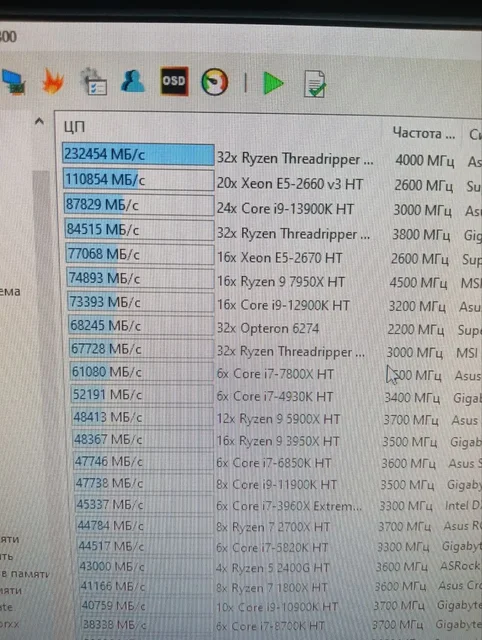Sort by ЦП column header

coord(74,127)
